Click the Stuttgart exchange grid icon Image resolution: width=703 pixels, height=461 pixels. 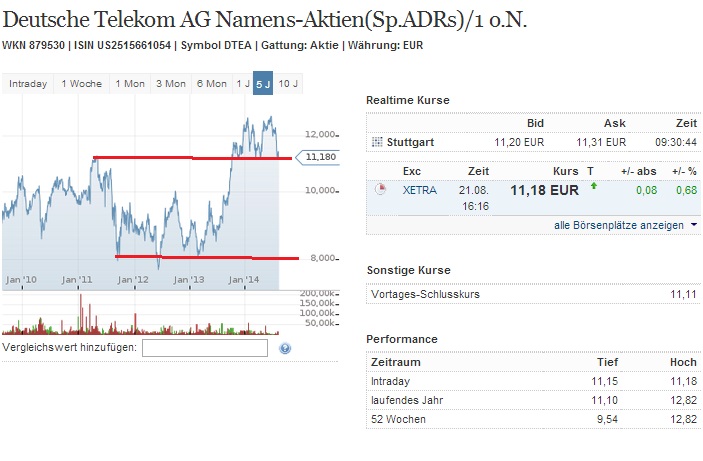(x=376, y=142)
